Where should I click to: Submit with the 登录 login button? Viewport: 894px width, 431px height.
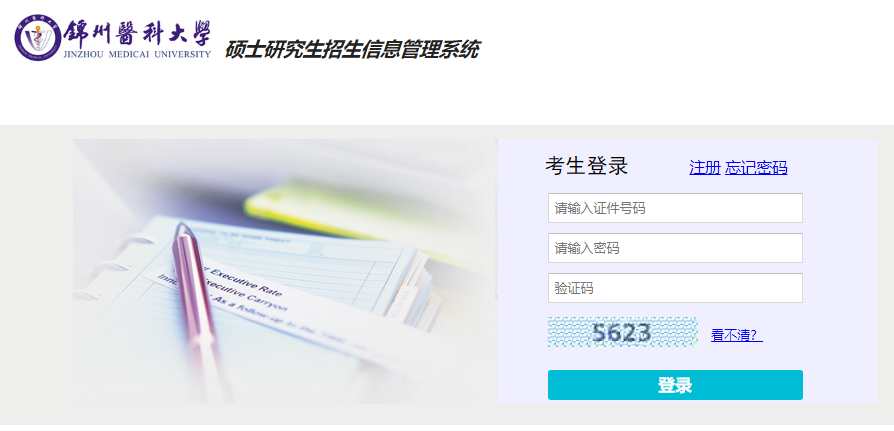coord(675,385)
